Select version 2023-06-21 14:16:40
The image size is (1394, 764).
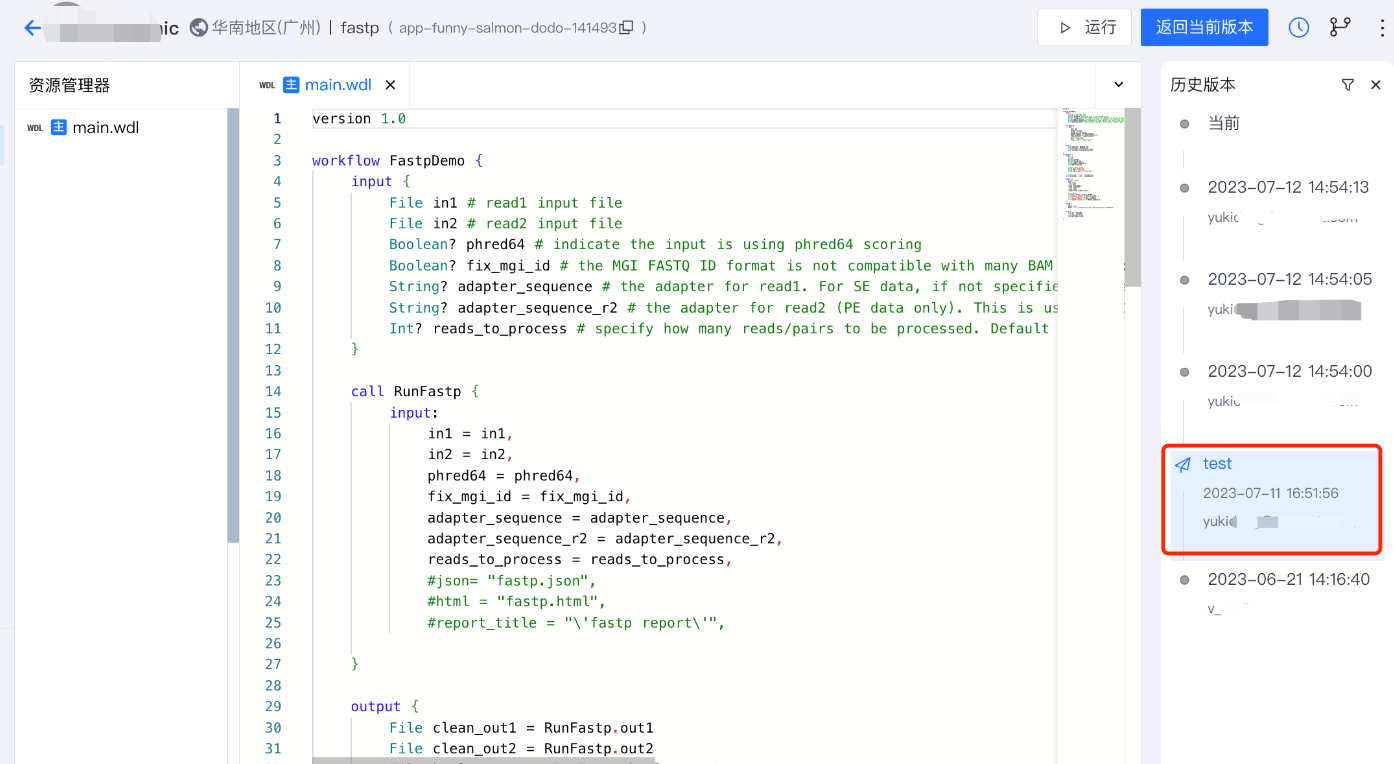pyautogui.click(x=1288, y=579)
